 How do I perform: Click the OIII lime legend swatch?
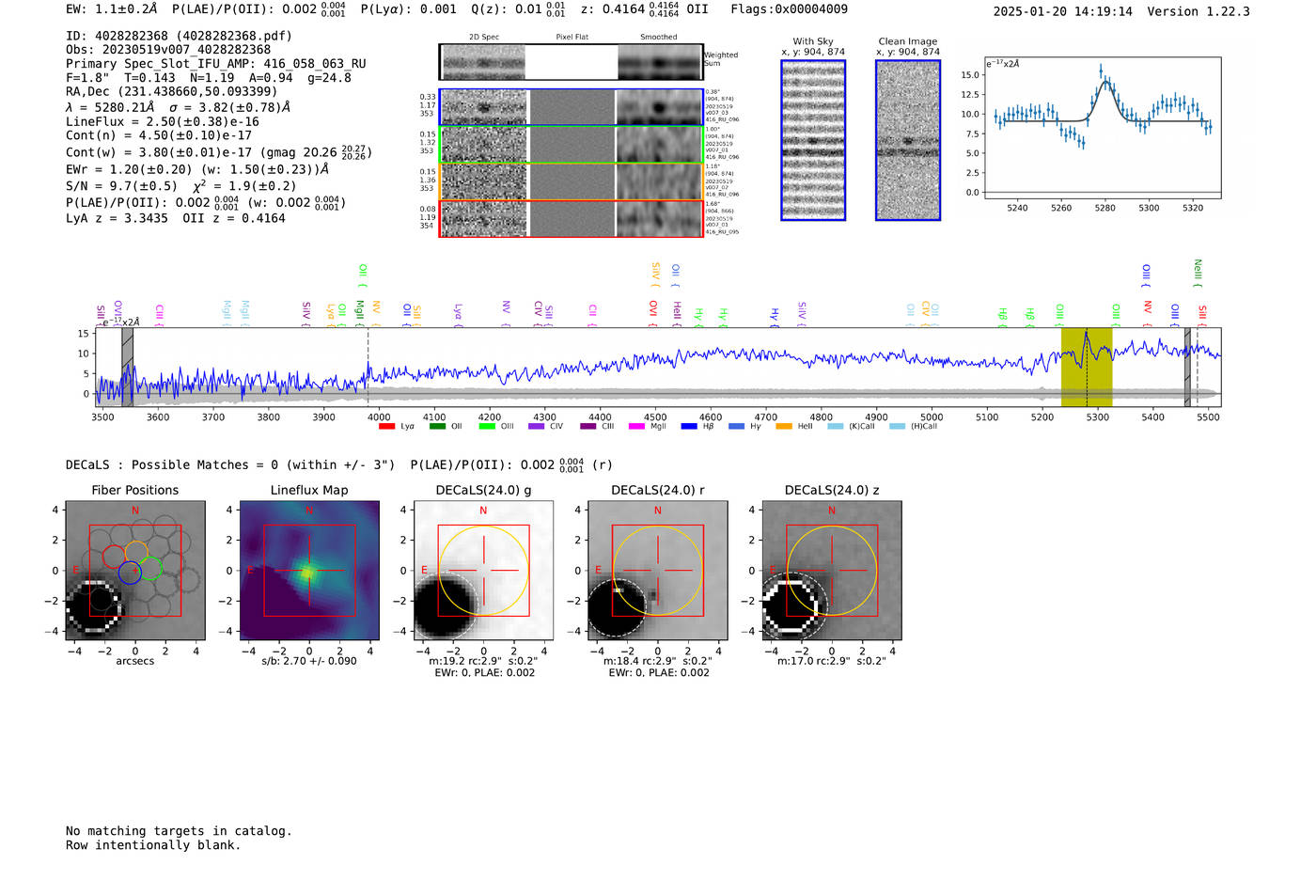[x=487, y=426]
